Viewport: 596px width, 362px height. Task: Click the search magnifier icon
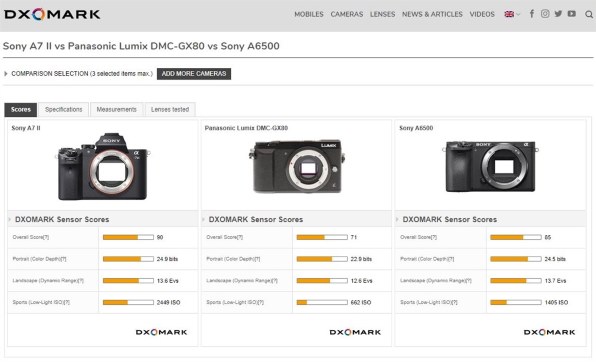589,14
